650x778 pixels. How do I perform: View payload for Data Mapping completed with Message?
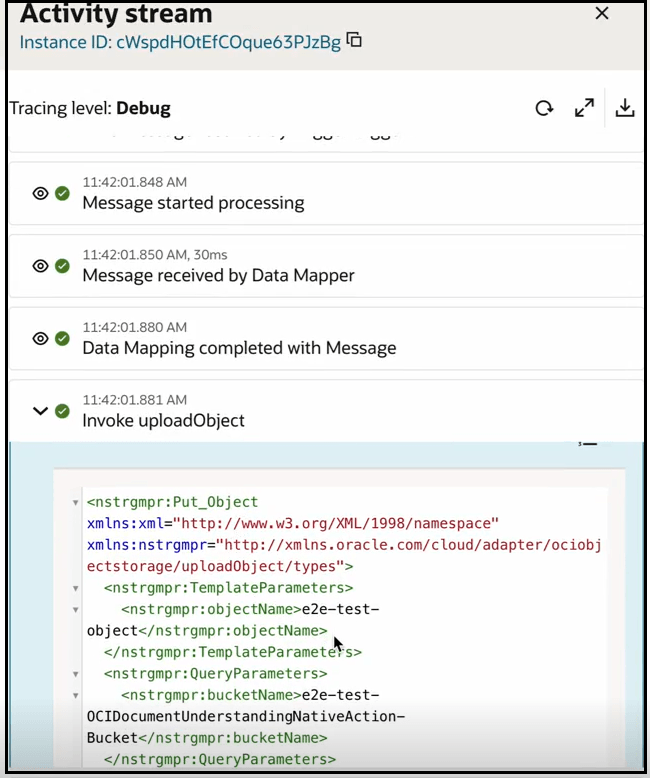(x=40, y=338)
